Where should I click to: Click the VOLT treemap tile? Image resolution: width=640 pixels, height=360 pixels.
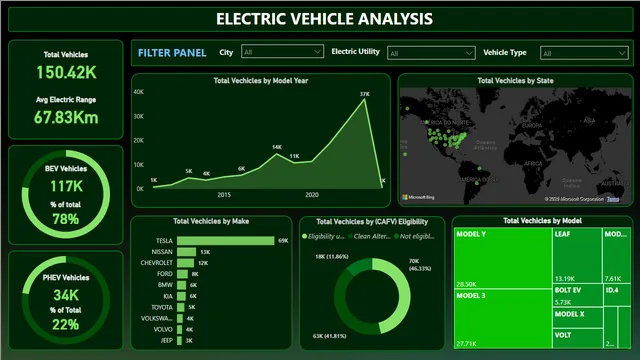(x=578, y=339)
